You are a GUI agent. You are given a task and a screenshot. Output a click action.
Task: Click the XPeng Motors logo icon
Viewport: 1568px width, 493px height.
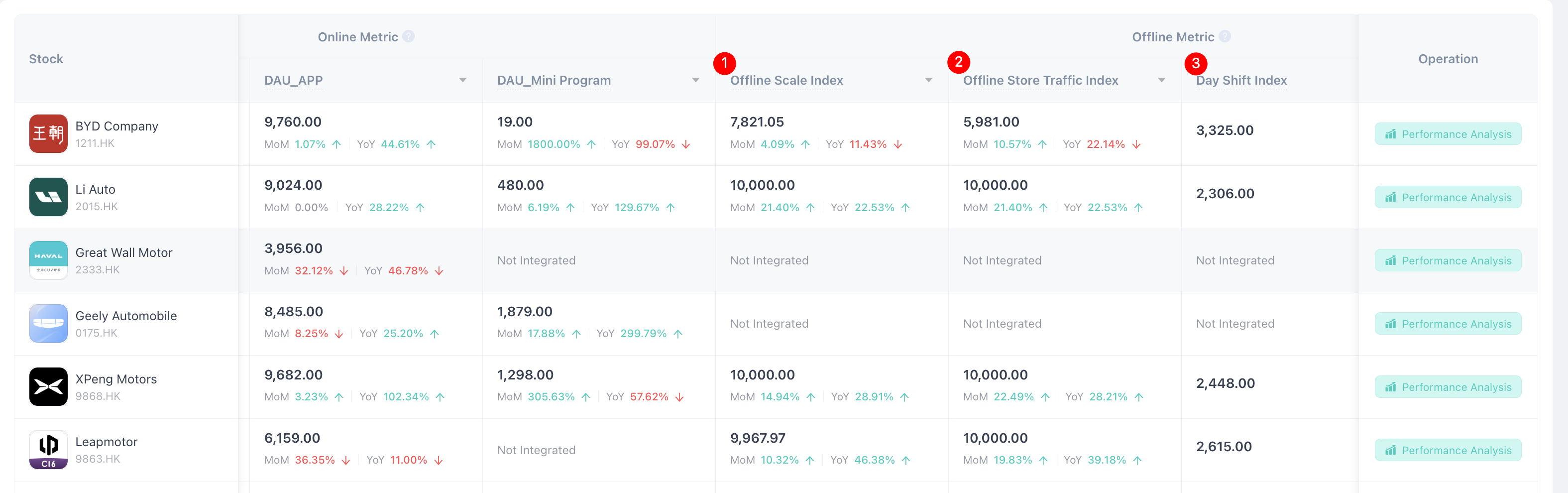pyautogui.click(x=48, y=386)
